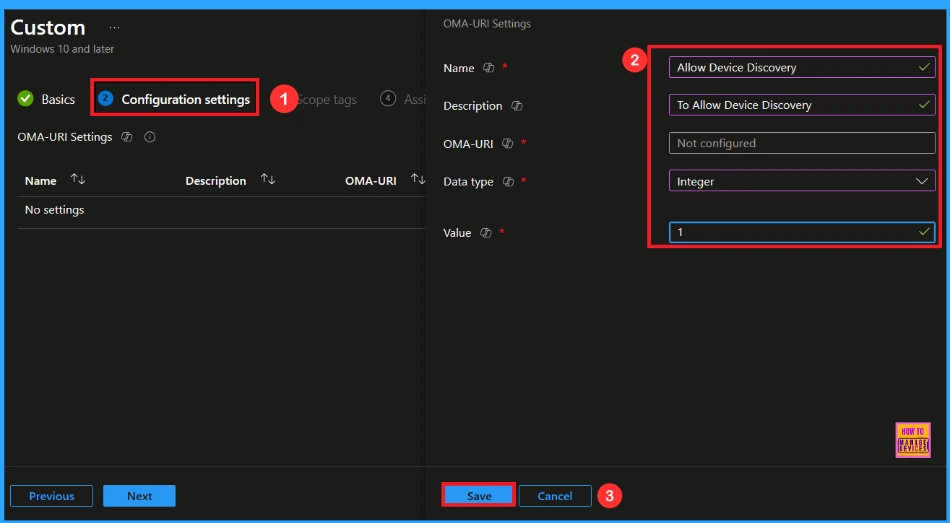The width and height of the screenshot is (950, 523).
Task: Click the Save button
Action: 479,496
